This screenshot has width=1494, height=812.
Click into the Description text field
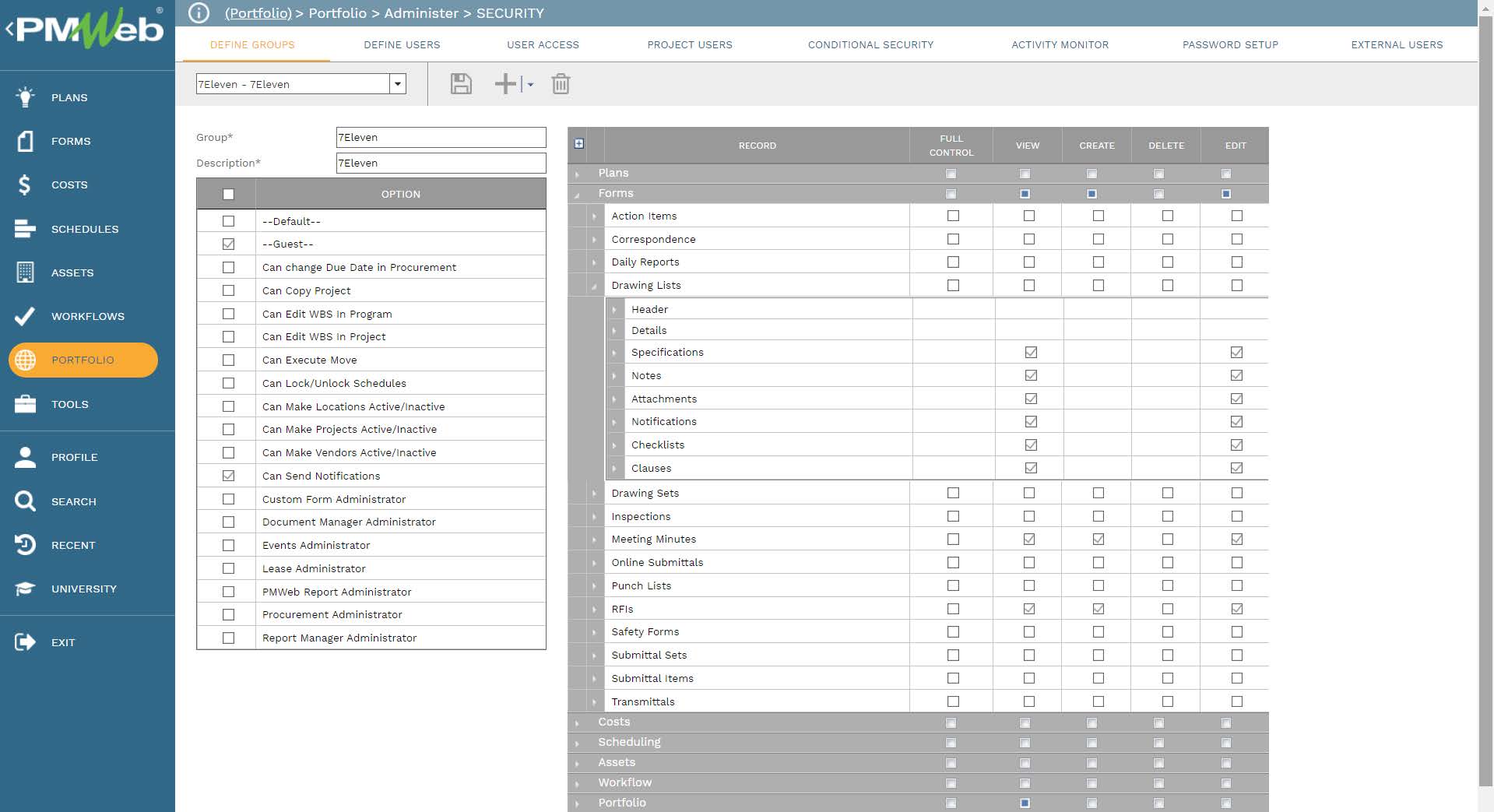point(441,163)
